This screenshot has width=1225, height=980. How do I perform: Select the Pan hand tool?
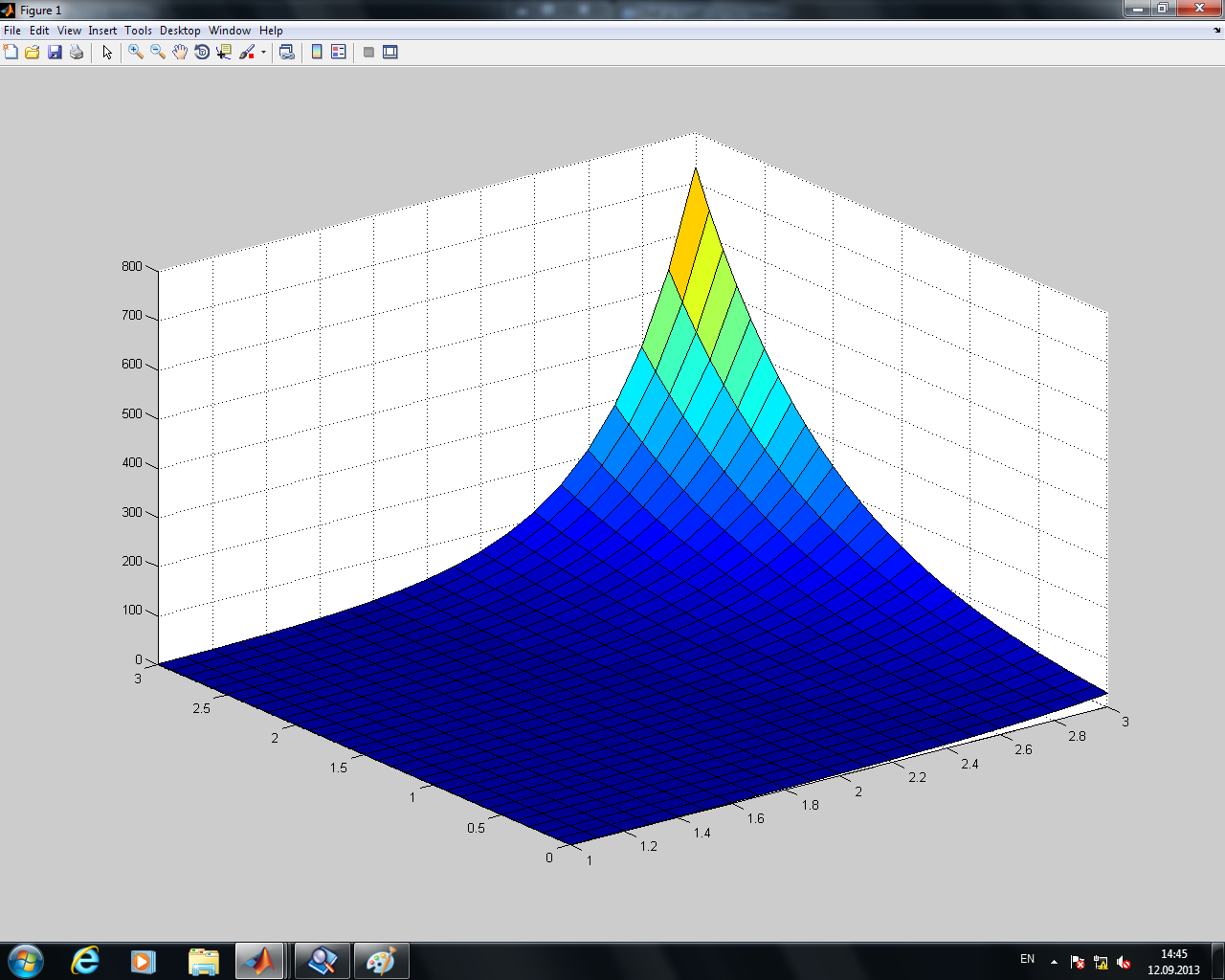(x=180, y=52)
